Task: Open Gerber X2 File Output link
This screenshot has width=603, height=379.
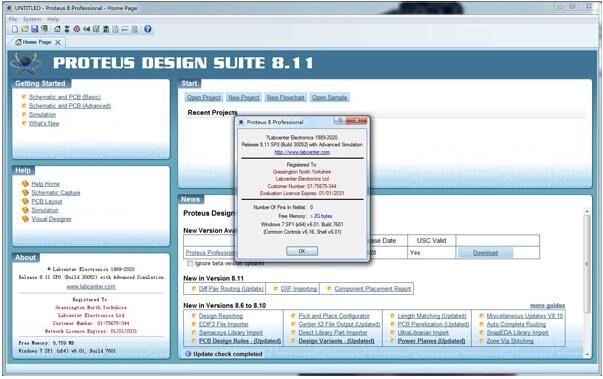Action: point(339,324)
